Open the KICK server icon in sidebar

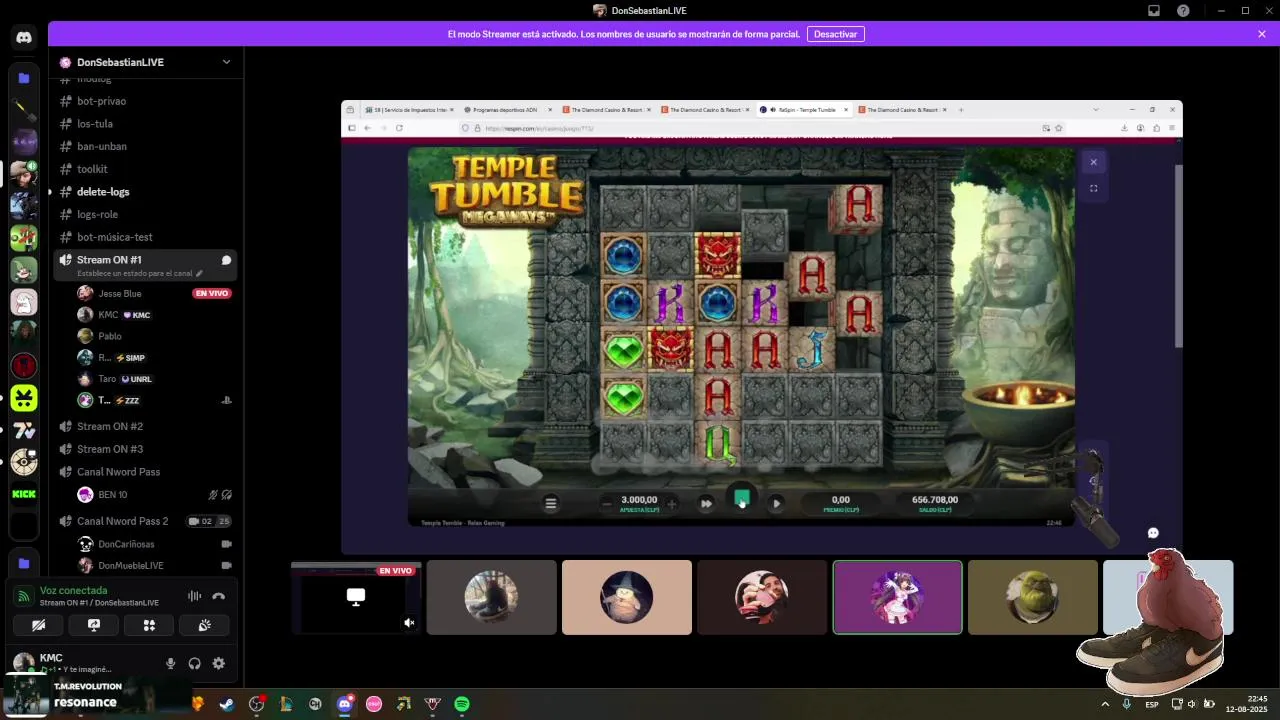[x=24, y=494]
